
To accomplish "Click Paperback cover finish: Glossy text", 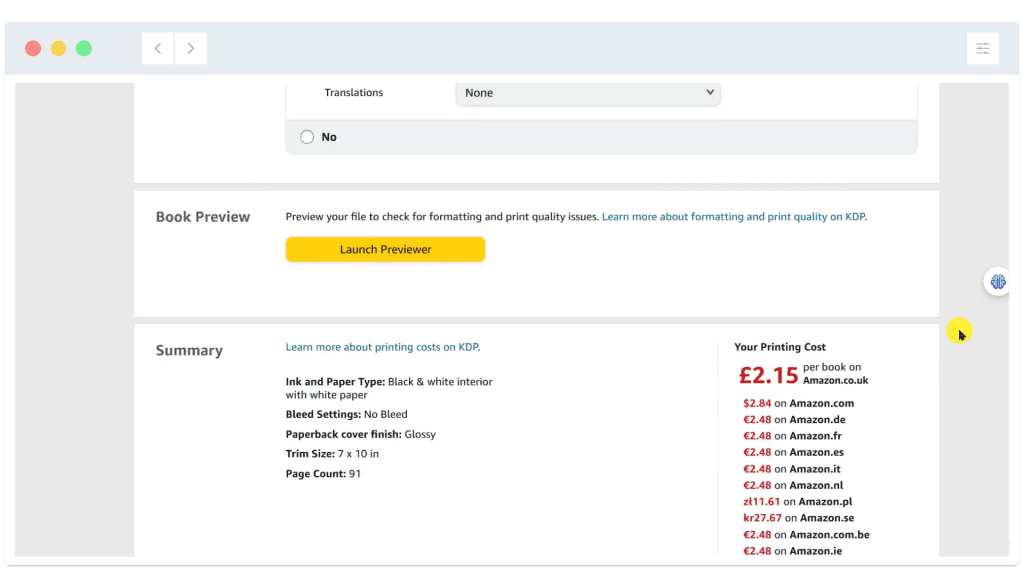I will click(360, 434).
